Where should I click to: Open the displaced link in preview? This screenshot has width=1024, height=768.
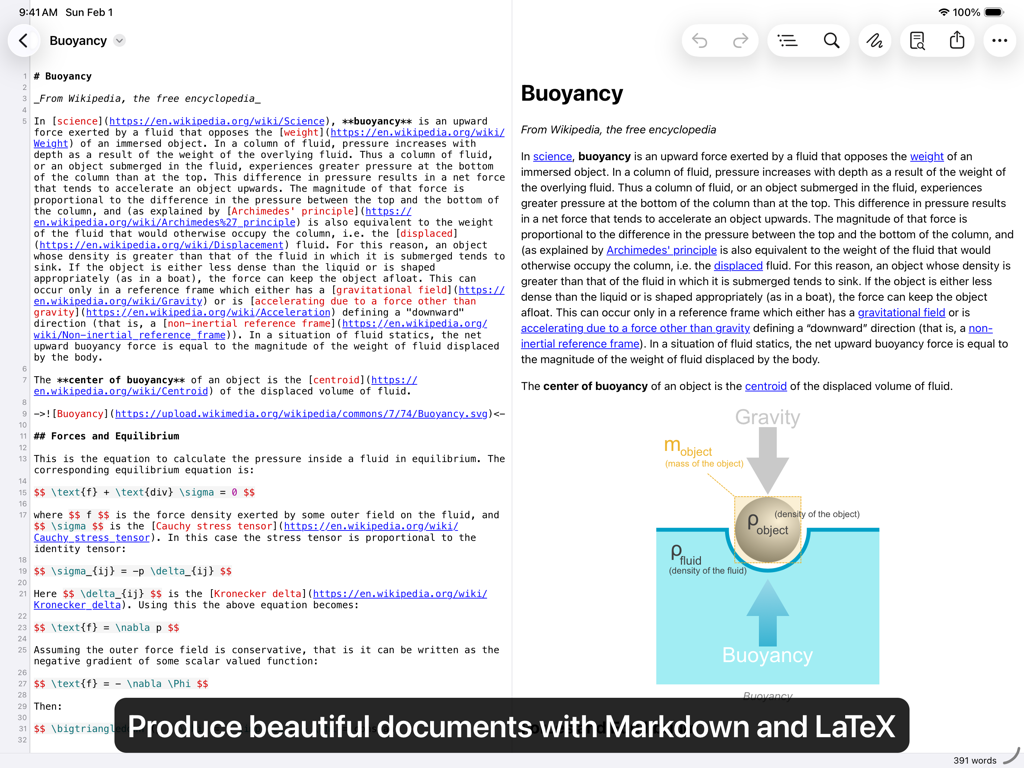pyautogui.click(x=738, y=266)
